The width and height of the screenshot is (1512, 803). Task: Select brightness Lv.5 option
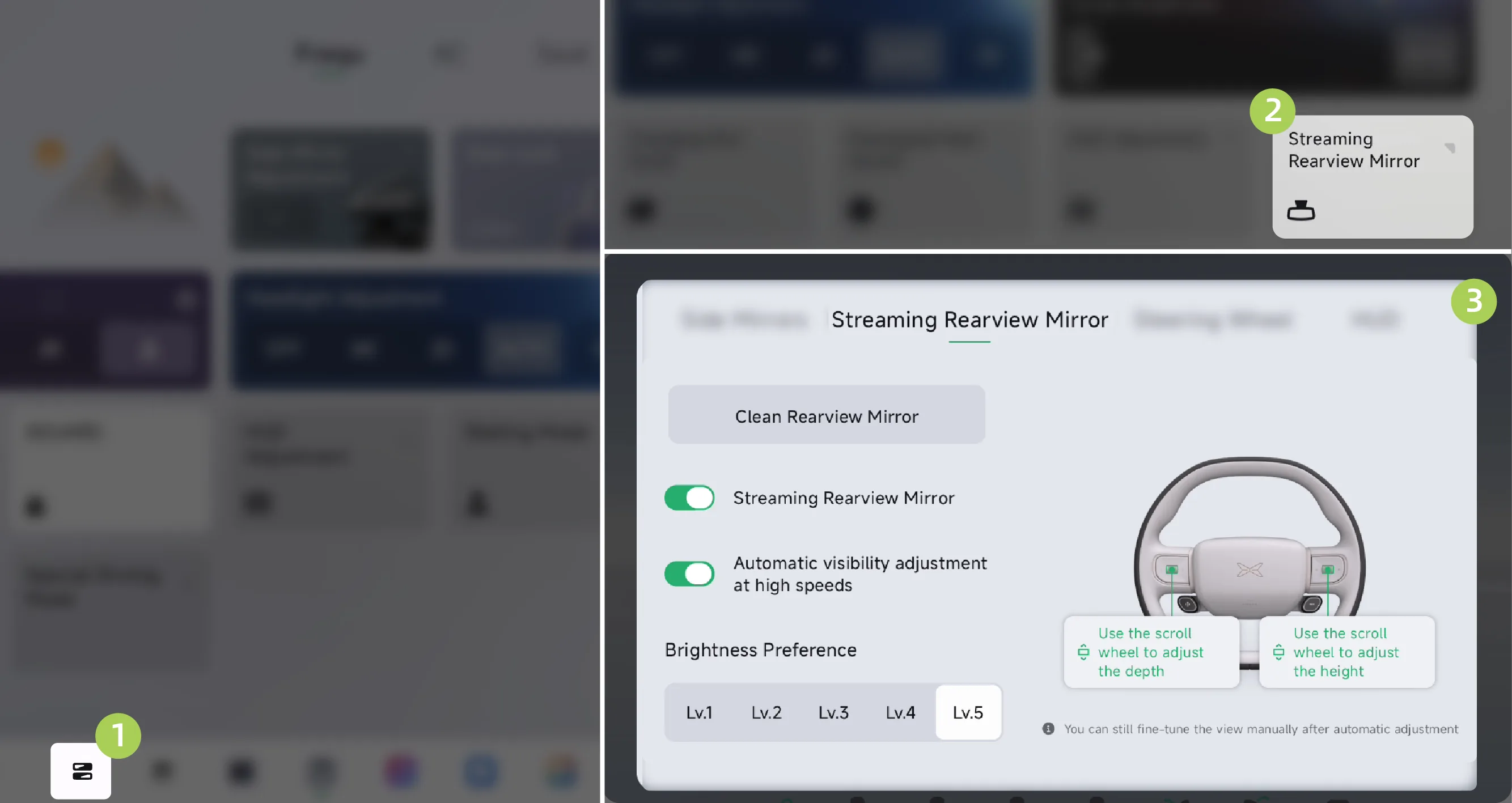click(968, 712)
